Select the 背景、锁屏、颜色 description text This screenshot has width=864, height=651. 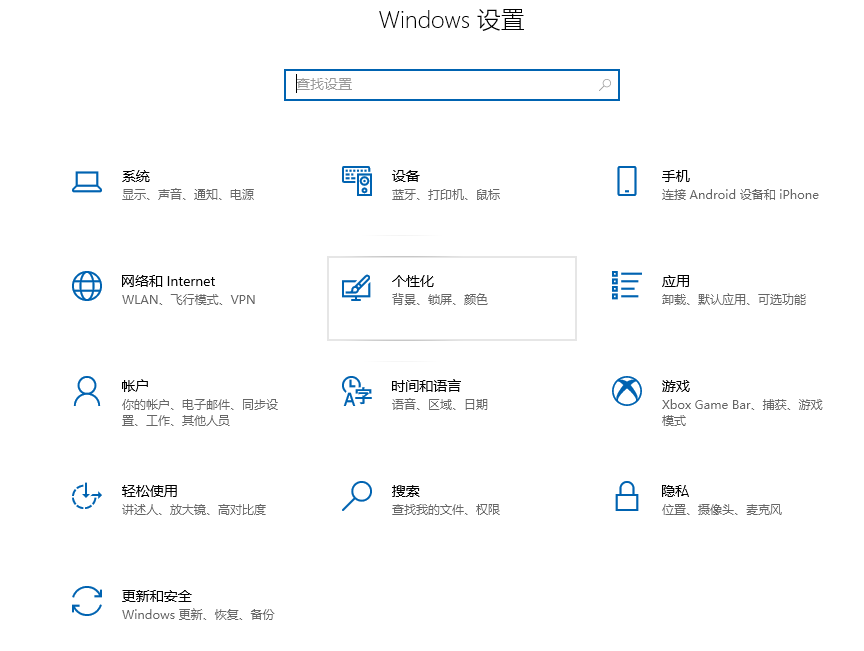440,300
